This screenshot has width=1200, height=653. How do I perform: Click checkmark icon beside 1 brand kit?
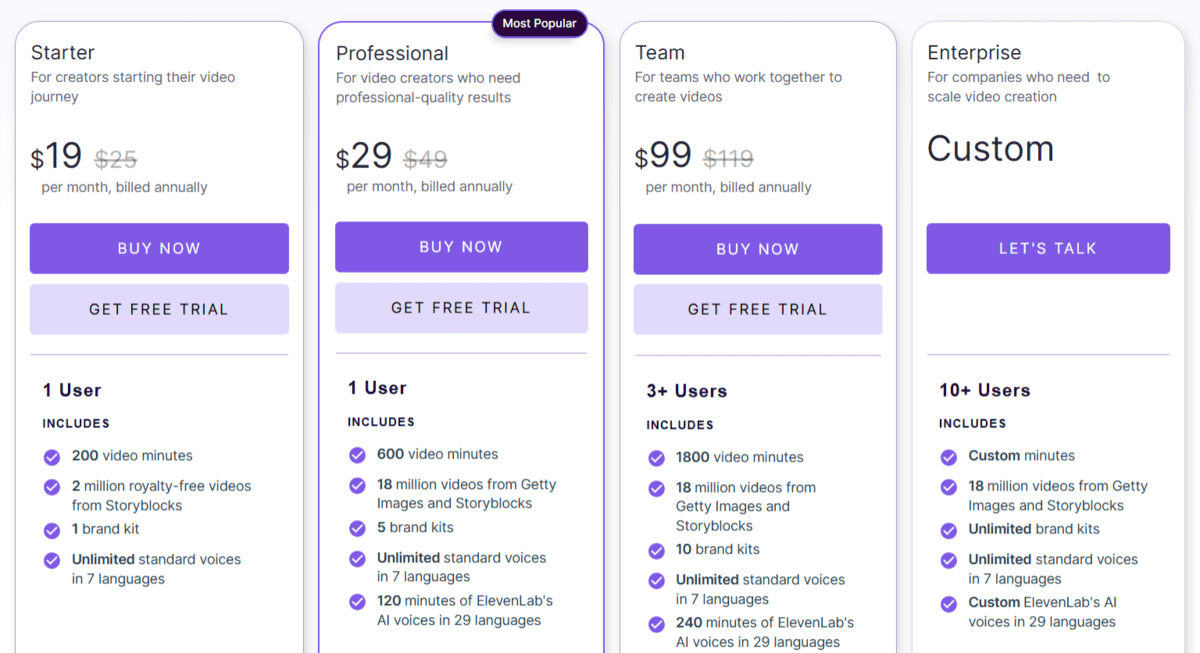click(x=52, y=530)
